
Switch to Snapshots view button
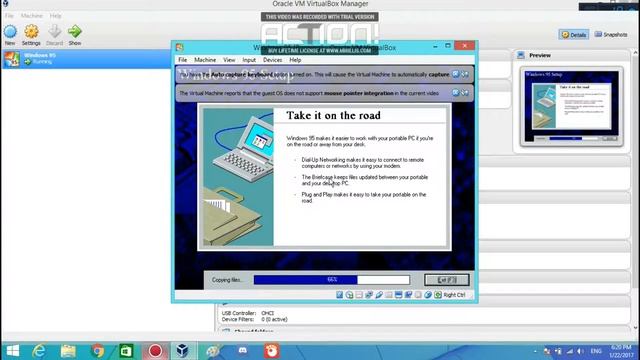coord(611,35)
